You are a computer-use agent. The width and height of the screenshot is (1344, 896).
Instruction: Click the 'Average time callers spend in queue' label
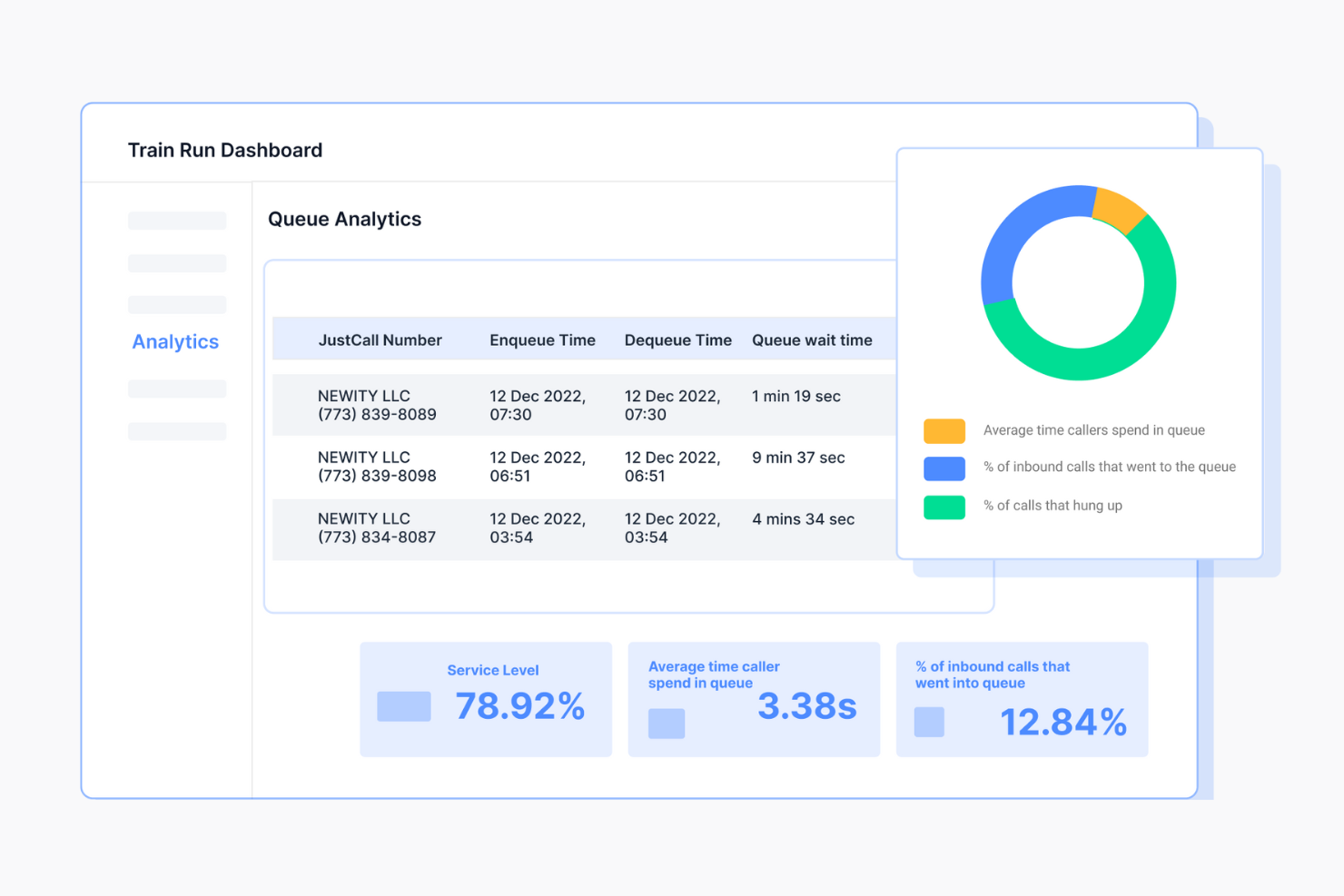(x=1094, y=430)
